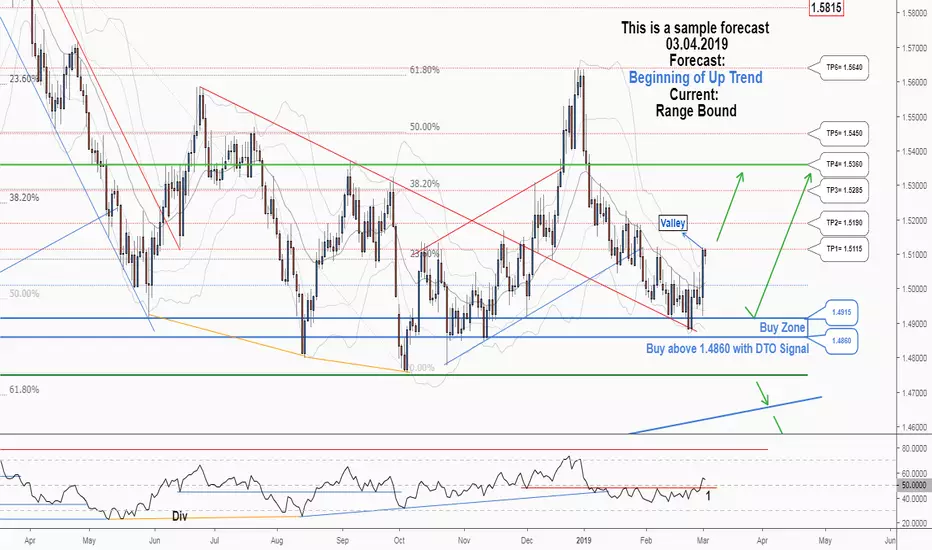
Task: Click the 1.54000 price axis label
Action: (914, 151)
